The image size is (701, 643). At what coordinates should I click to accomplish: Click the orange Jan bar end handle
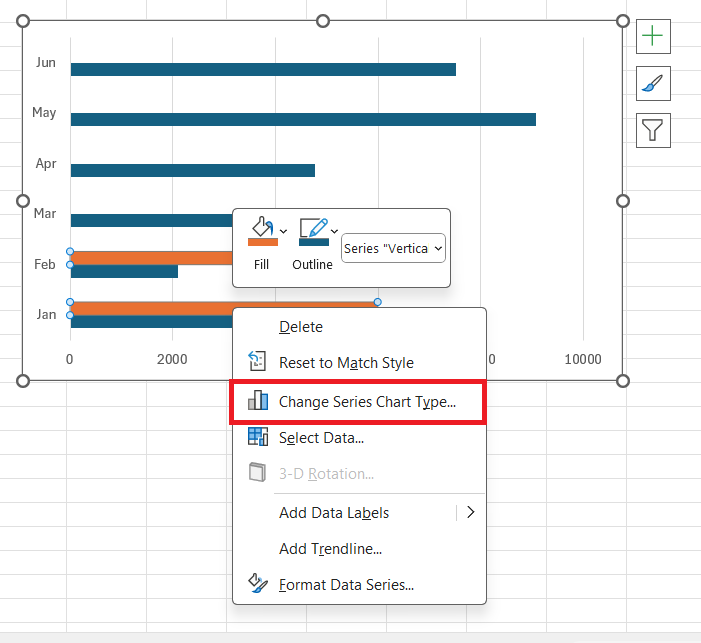(x=378, y=302)
